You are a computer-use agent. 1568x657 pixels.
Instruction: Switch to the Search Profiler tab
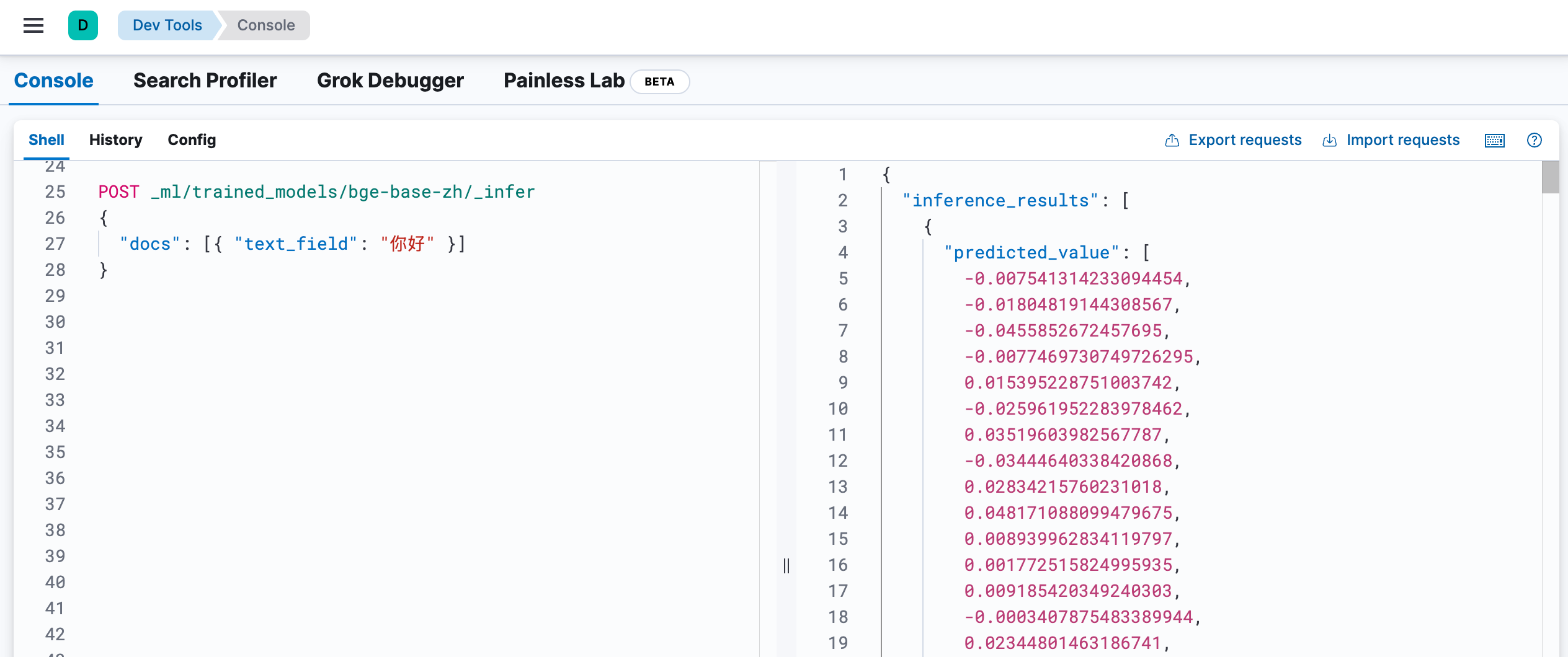point(205,81)
